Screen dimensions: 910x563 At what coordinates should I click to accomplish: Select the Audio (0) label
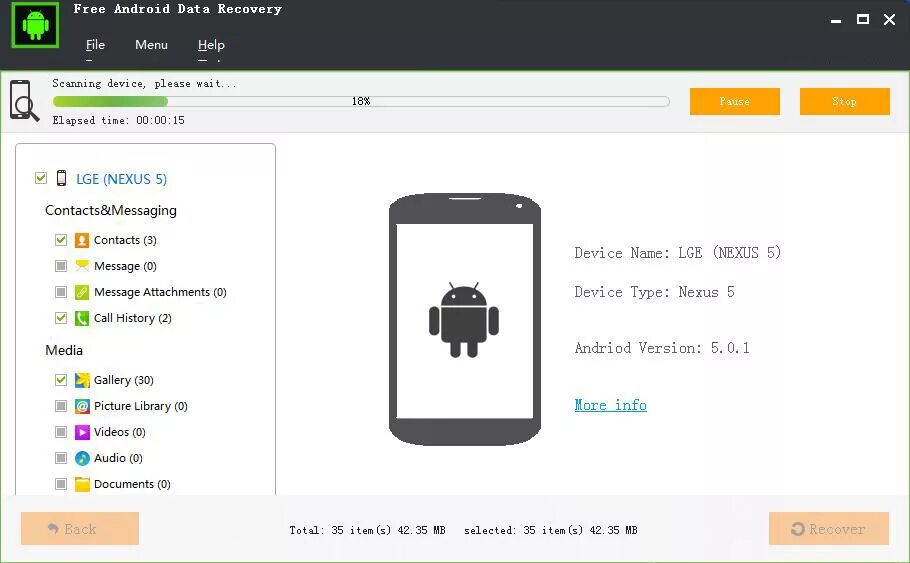pos(118,458)
